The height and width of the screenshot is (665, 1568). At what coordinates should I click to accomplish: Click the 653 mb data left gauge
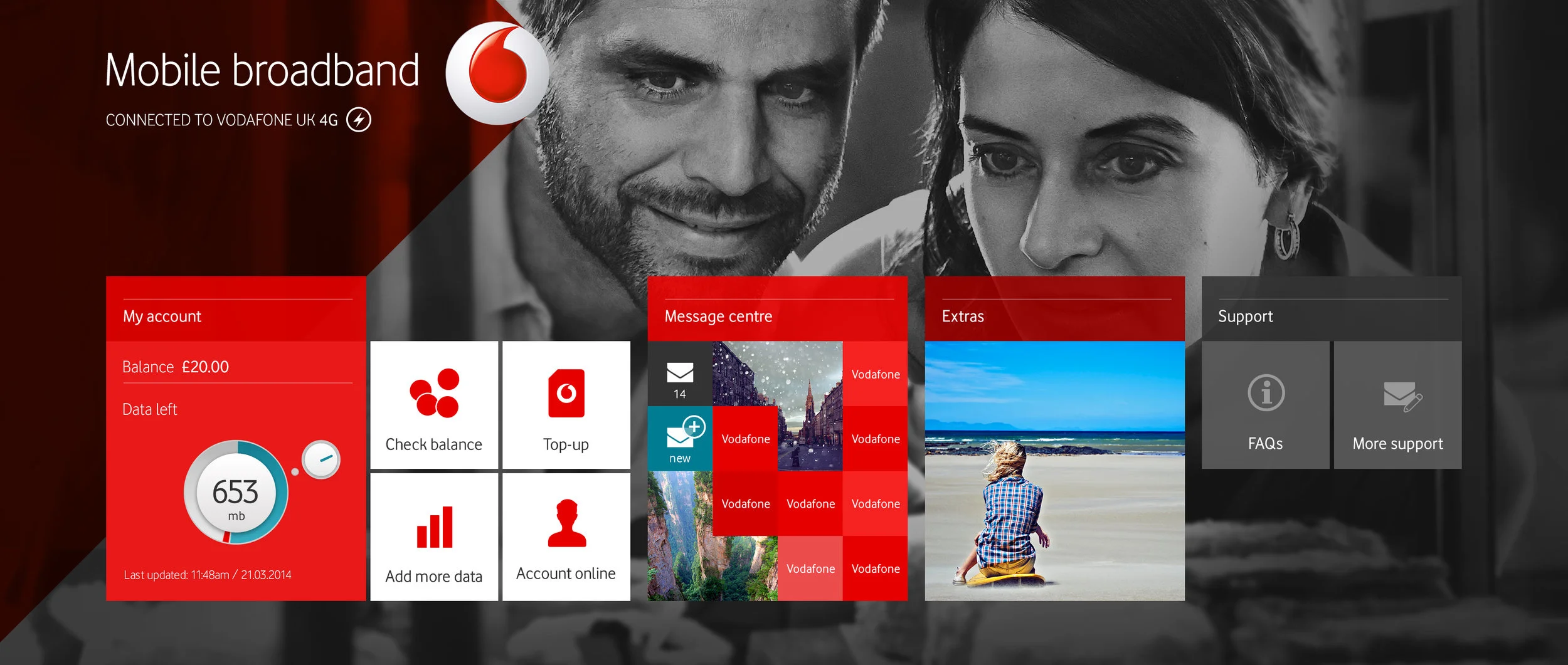point(236,492)
